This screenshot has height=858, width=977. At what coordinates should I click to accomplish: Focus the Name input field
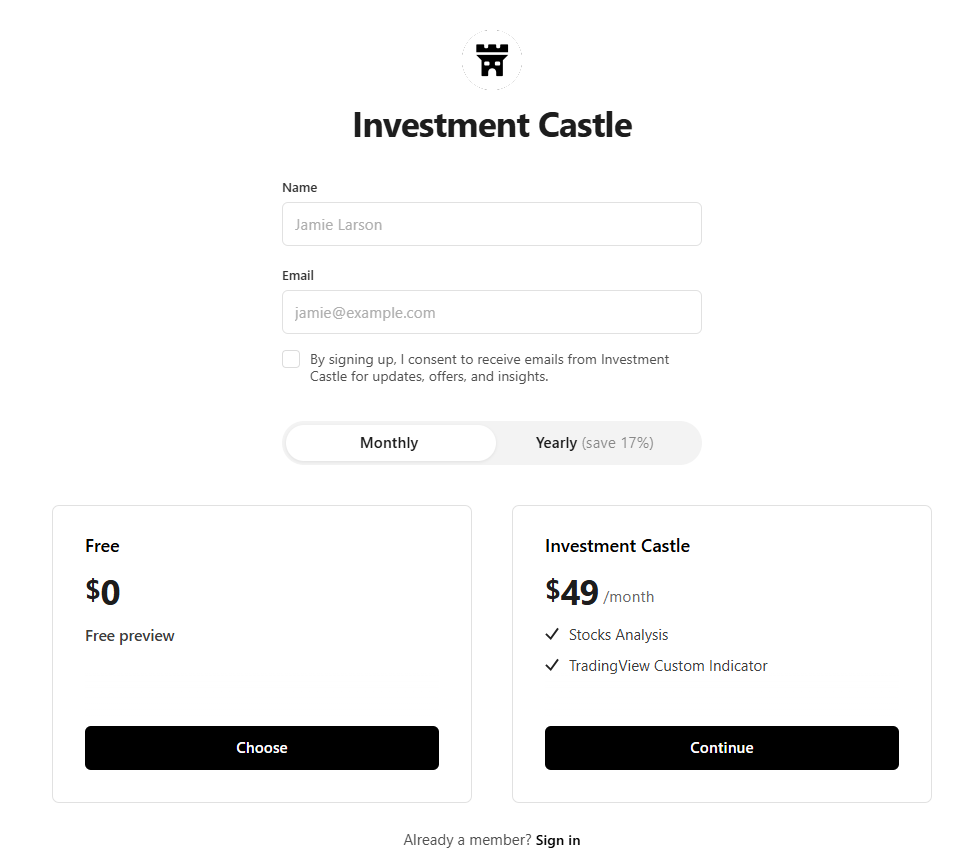pos(492,224)
